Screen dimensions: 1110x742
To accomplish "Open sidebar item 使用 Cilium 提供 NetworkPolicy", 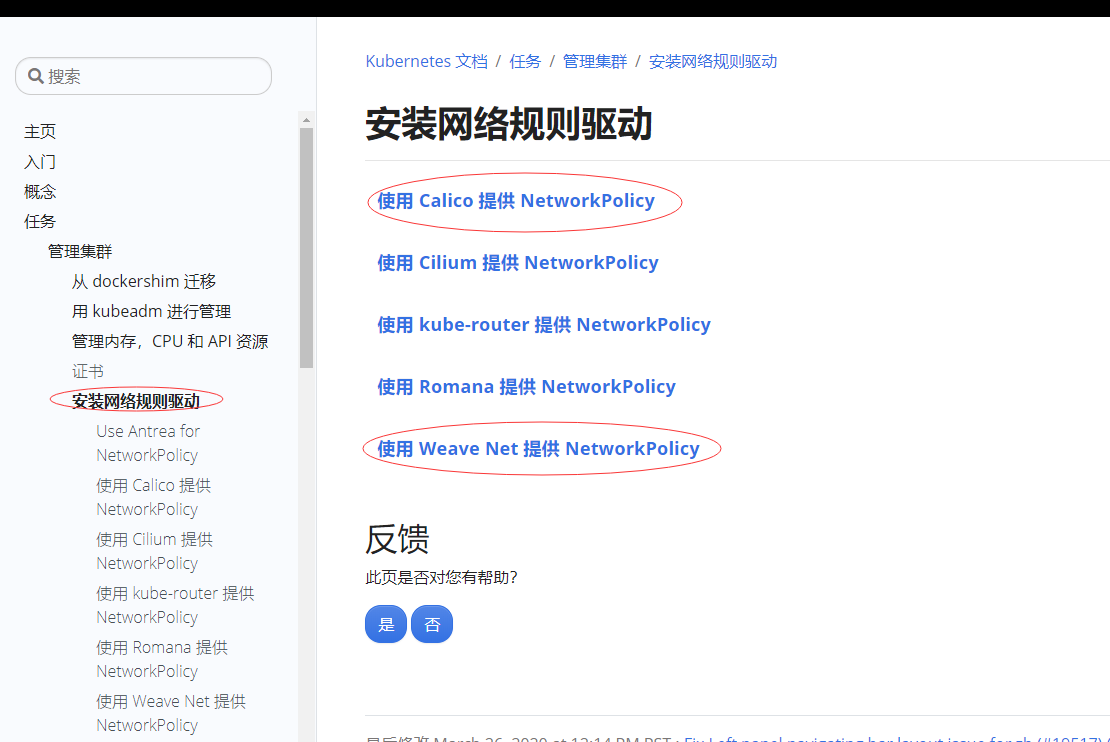I will [154, 551].
